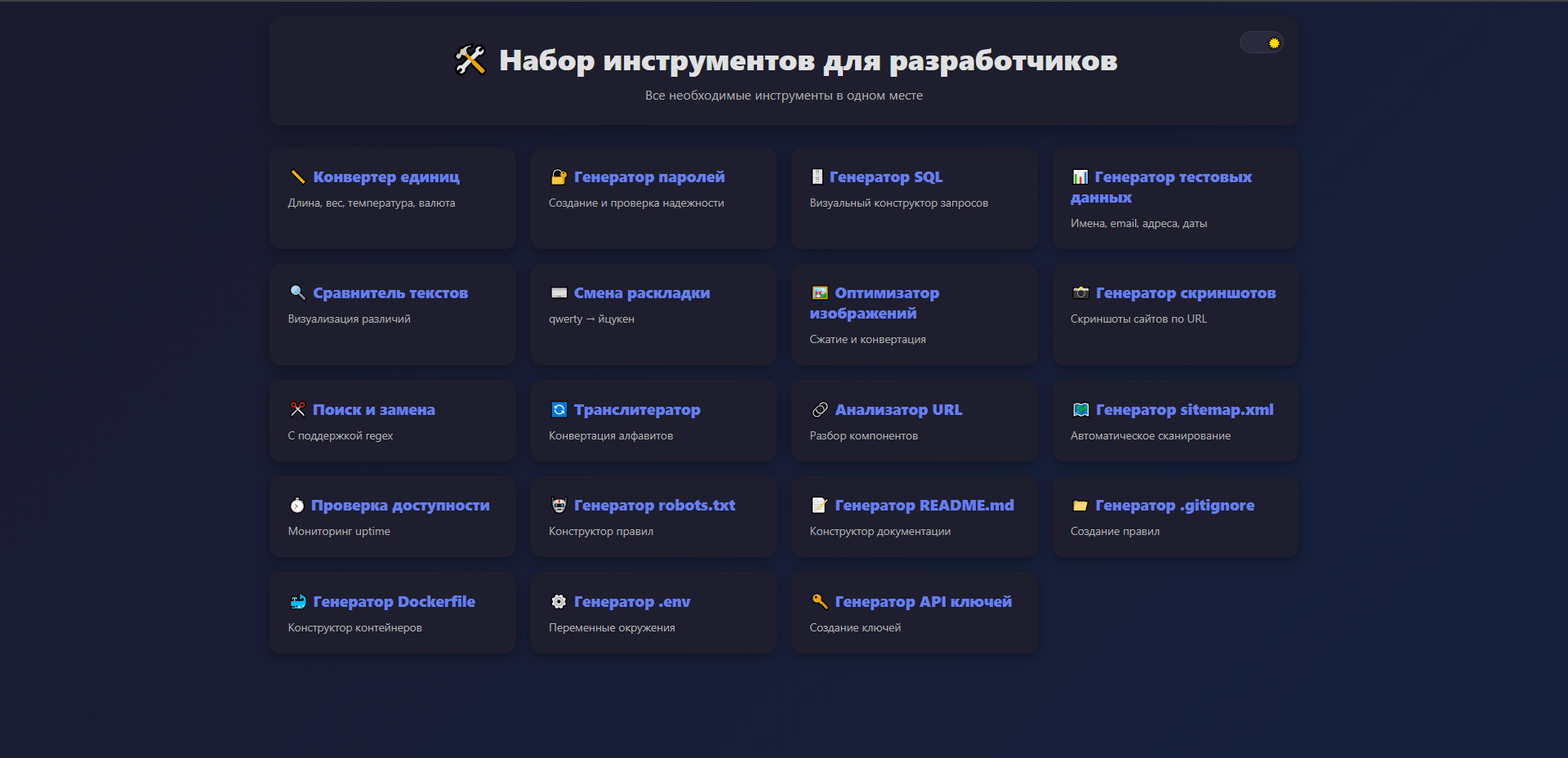This screenshot has height=758, width=1568.
Task: Open Генератор тестовых данных
Action: click(1174, 198)
